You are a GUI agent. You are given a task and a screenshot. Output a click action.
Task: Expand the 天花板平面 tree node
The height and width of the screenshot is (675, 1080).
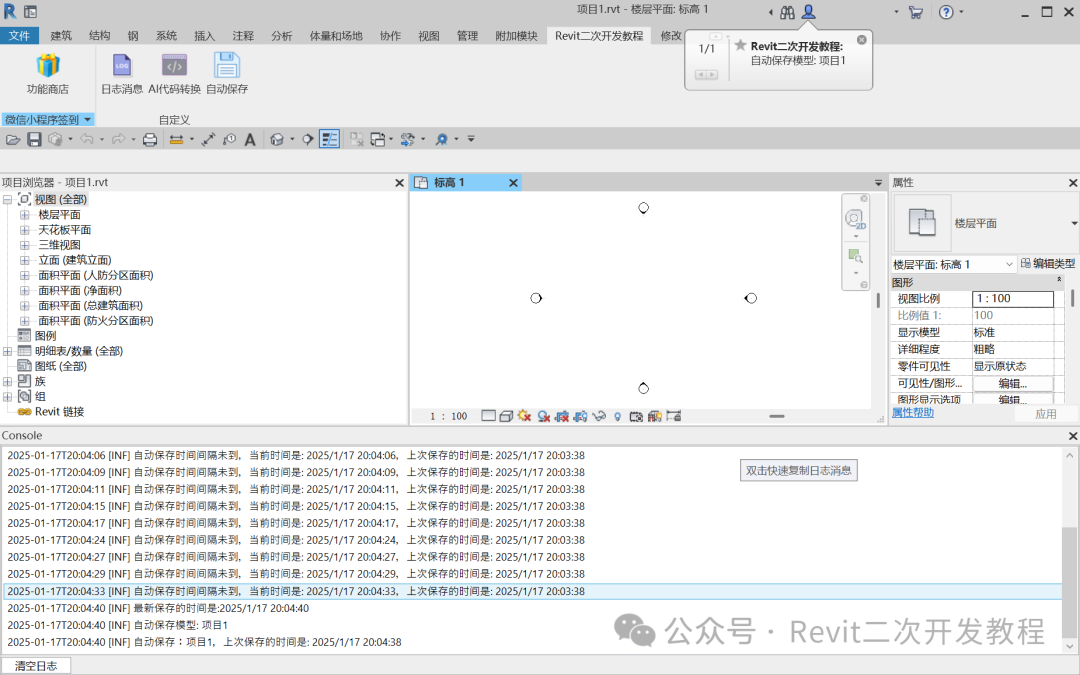tap(24, 230)
